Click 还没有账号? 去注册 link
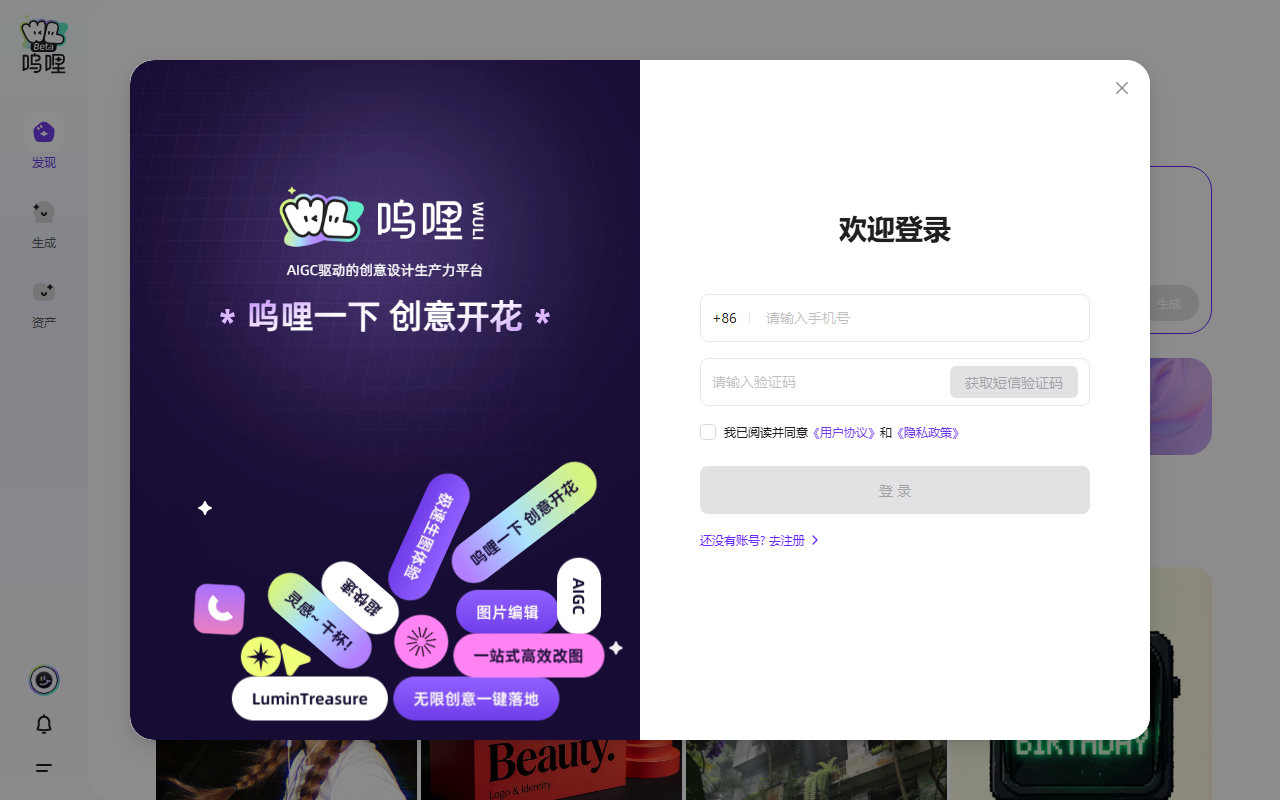This screenshot has width=1280, height=800. [759, 540]
